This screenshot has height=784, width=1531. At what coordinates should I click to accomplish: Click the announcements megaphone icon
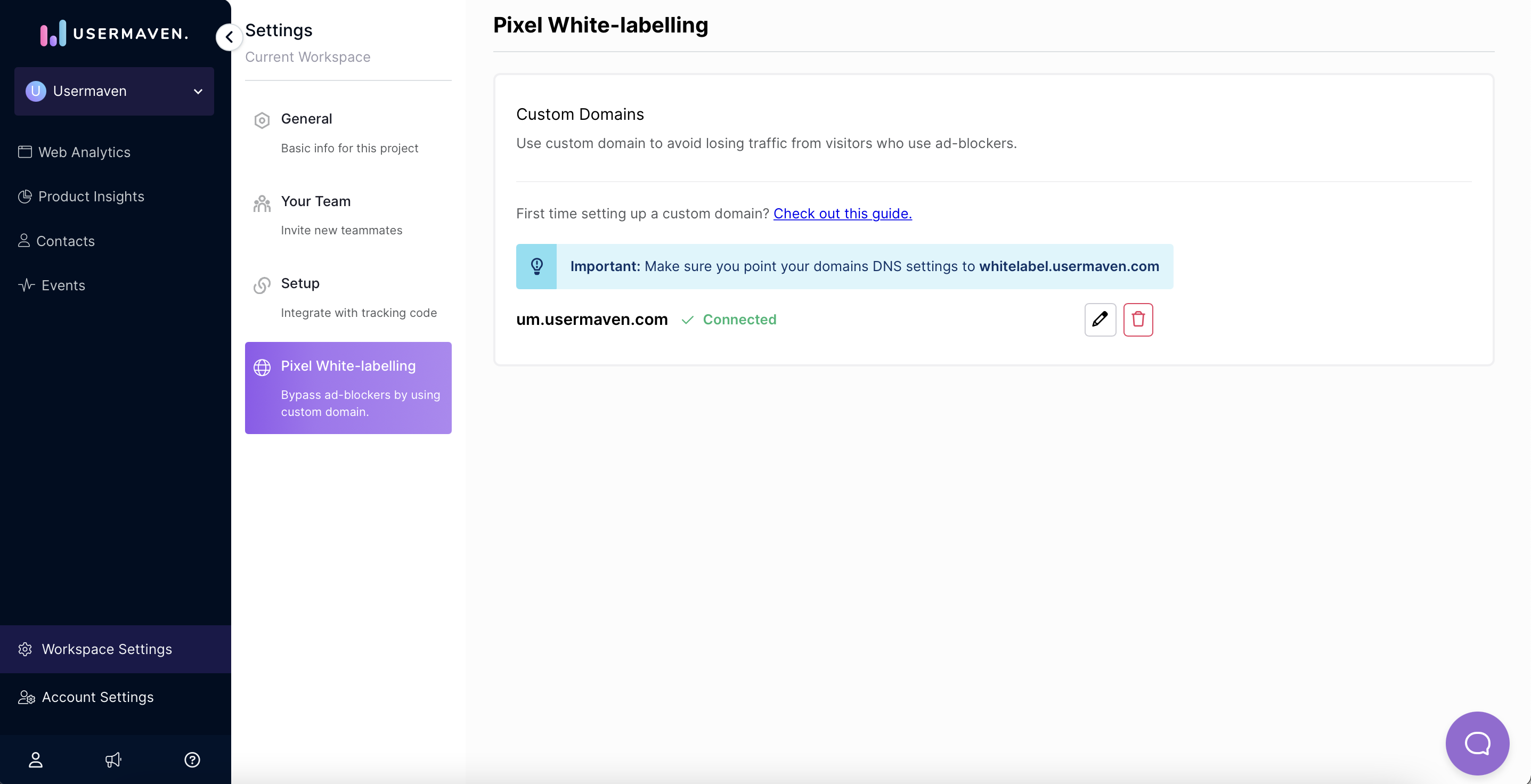click(x=113, y=759)
